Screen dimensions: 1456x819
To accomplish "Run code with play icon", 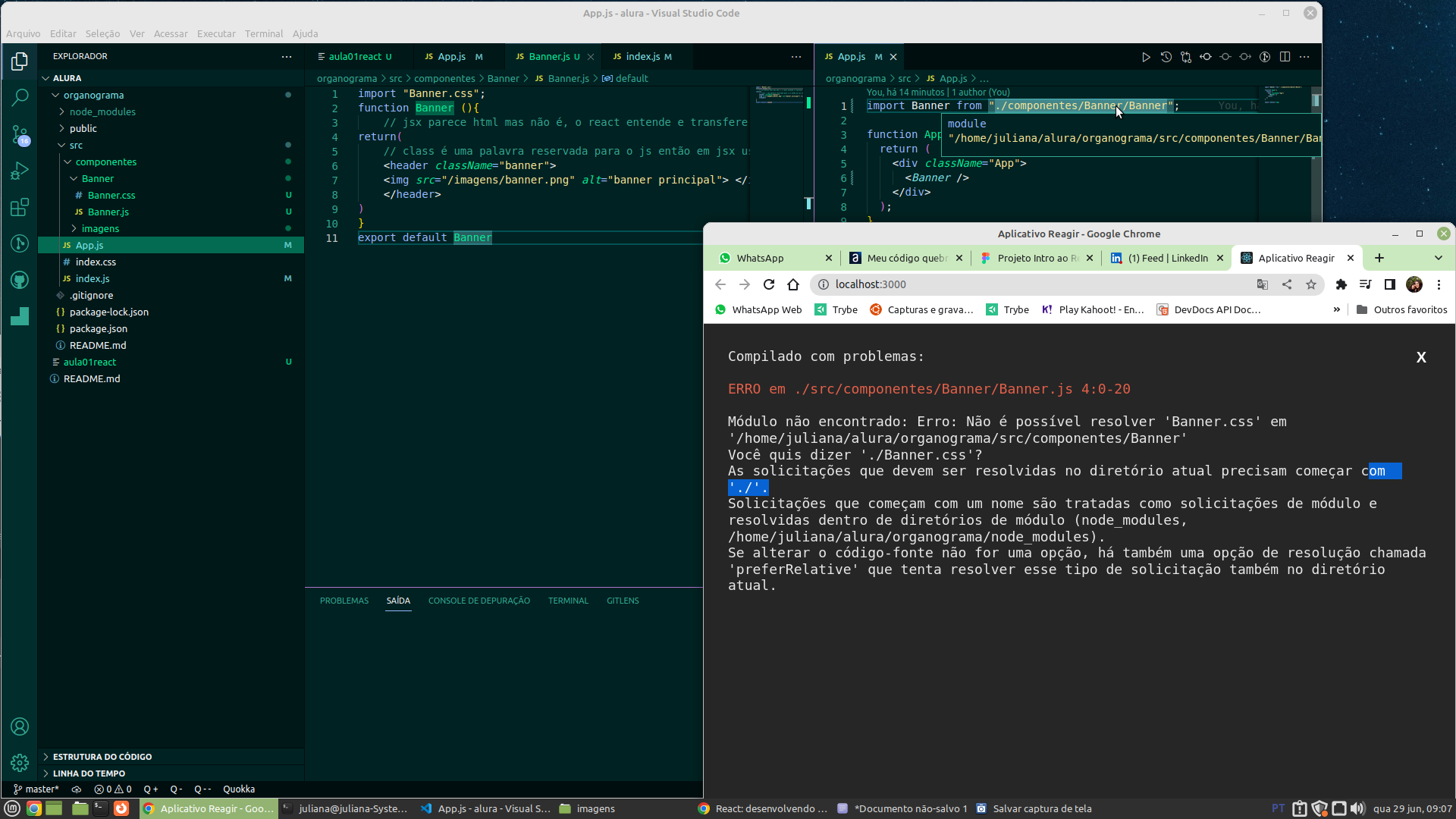I will pyautogui.click(x=1146, y=57).
